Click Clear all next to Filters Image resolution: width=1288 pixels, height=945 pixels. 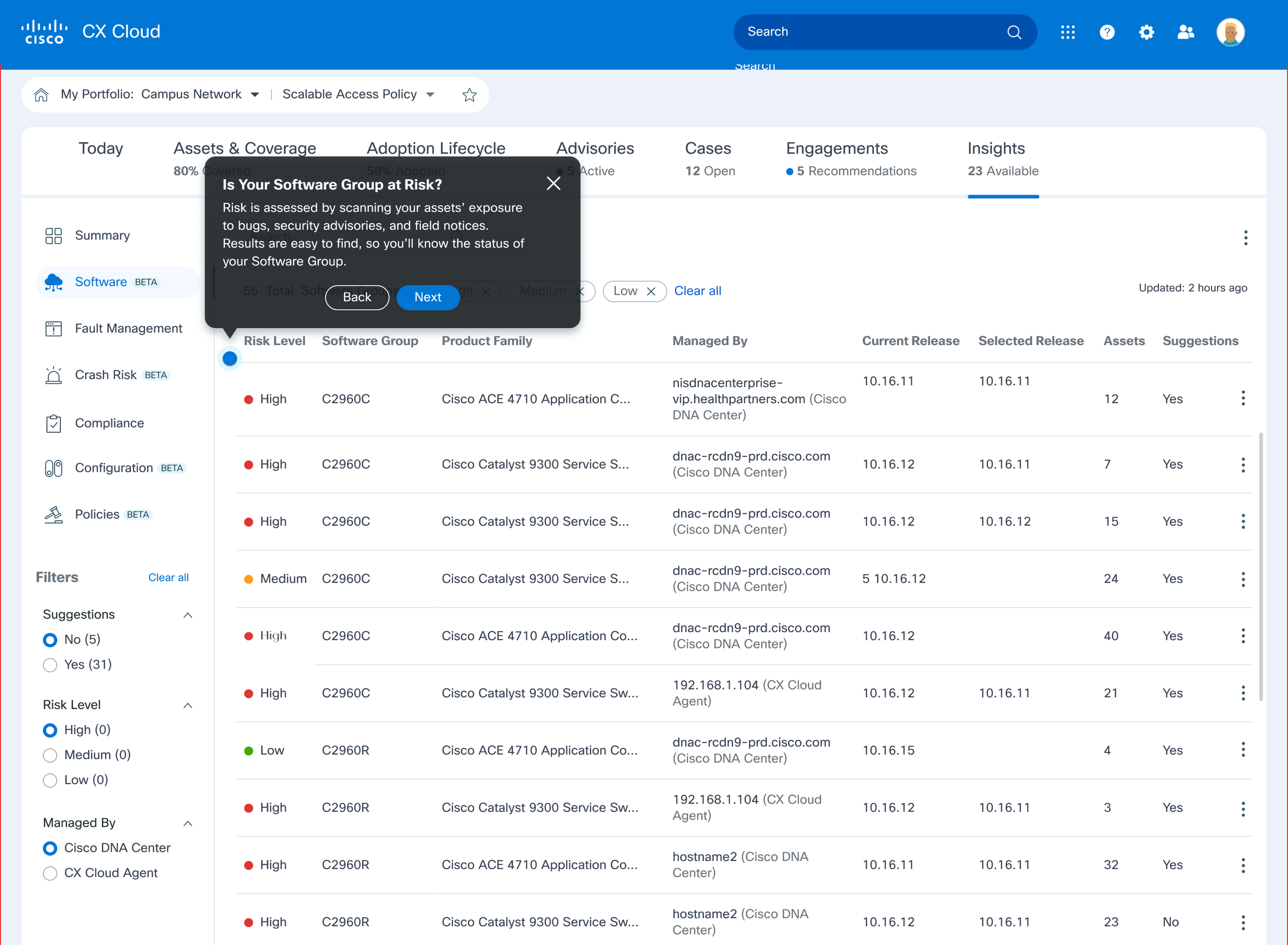coord(168,577)
